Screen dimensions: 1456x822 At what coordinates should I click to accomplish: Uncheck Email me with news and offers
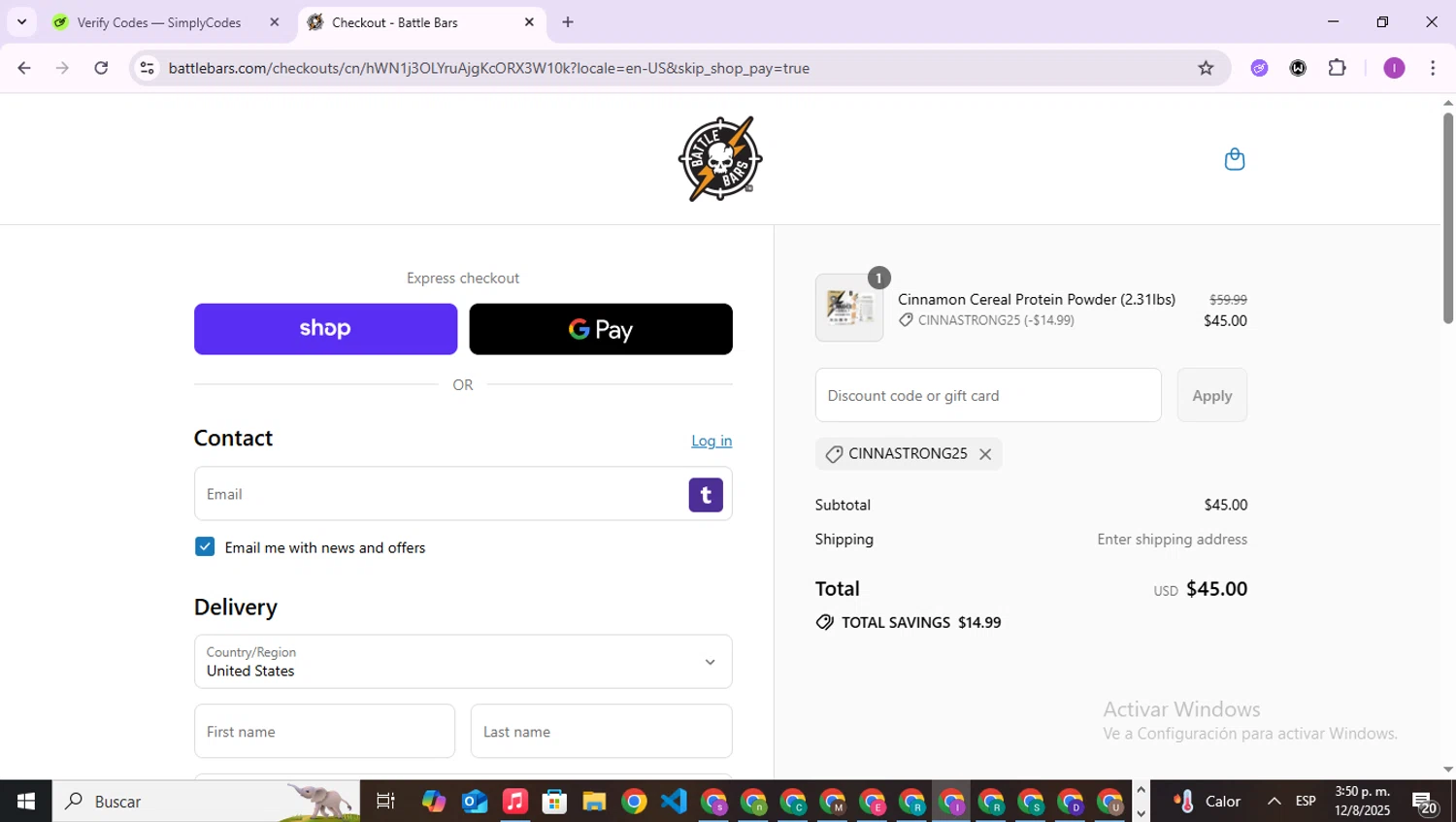point(205,546)
